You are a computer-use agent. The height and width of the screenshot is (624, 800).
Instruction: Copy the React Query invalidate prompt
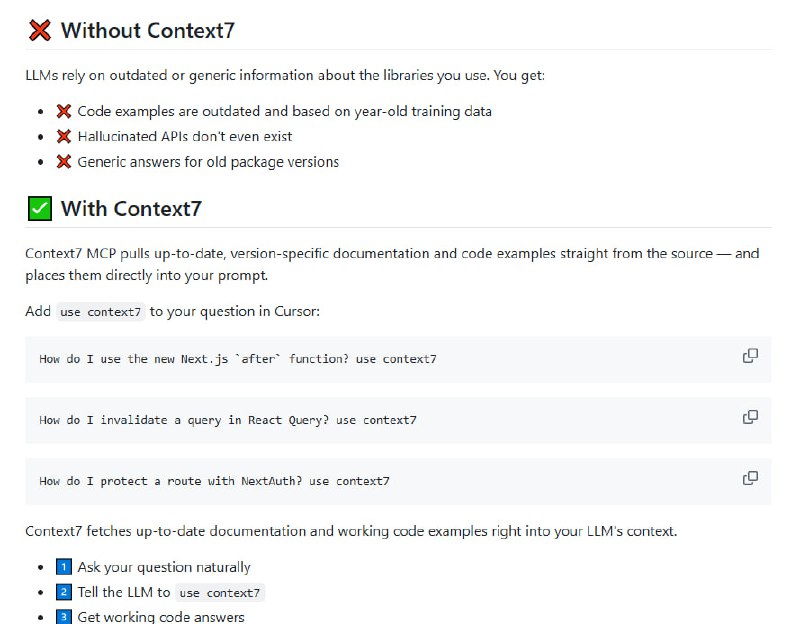[x=750, y=417]
